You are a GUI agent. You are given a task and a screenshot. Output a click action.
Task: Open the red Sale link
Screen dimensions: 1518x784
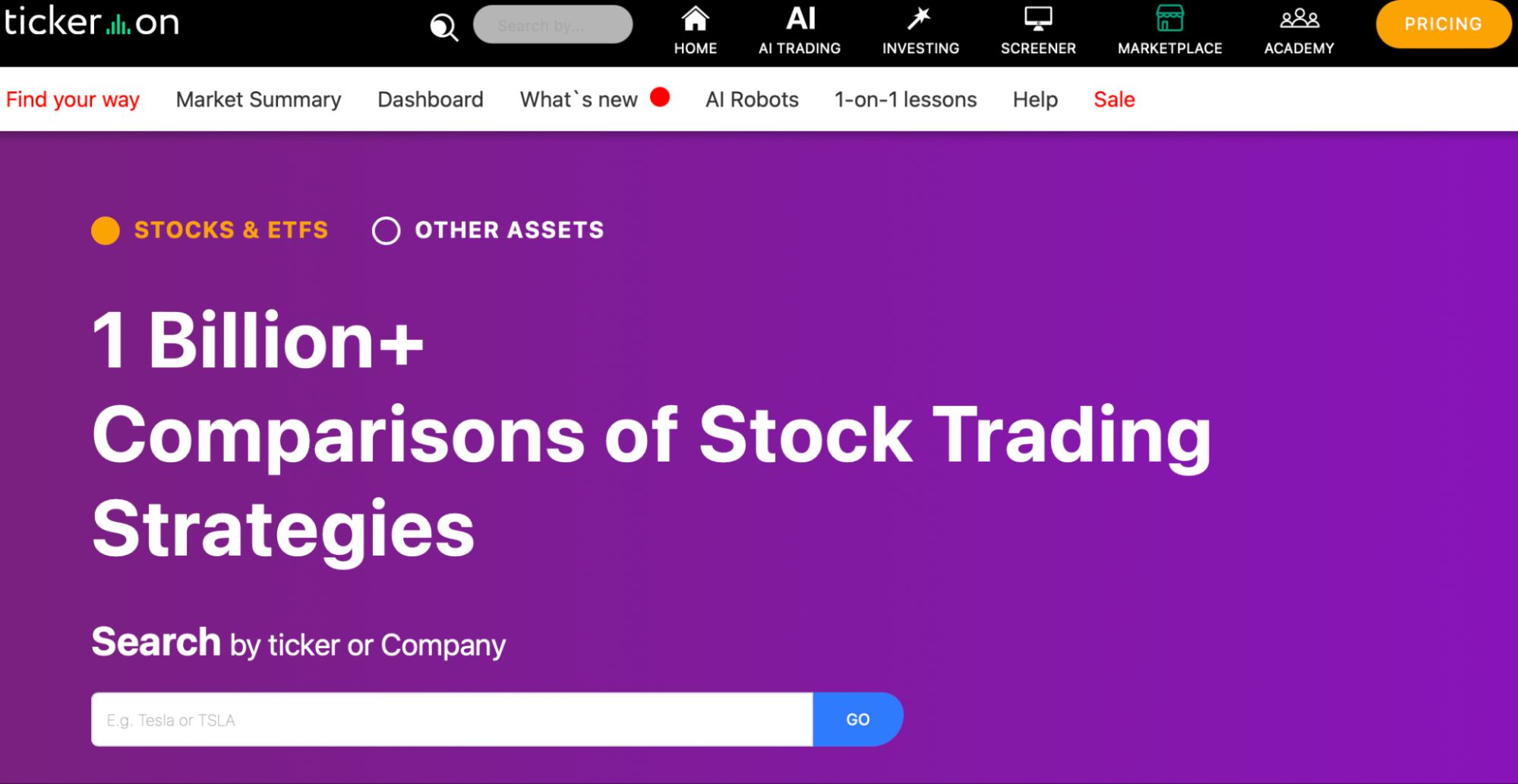[x=1114, y=99]
